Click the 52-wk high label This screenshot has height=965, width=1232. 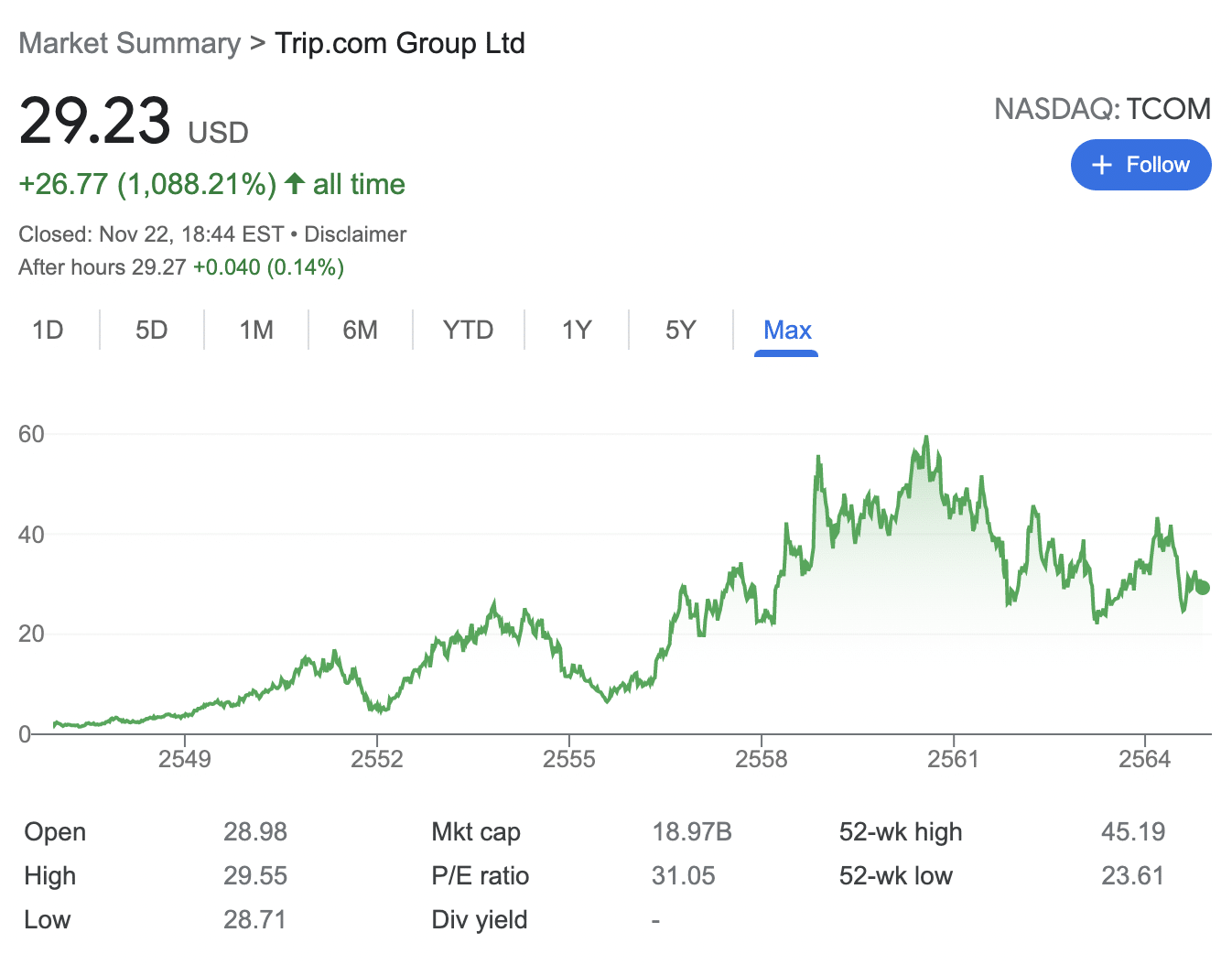coord(901,832)
